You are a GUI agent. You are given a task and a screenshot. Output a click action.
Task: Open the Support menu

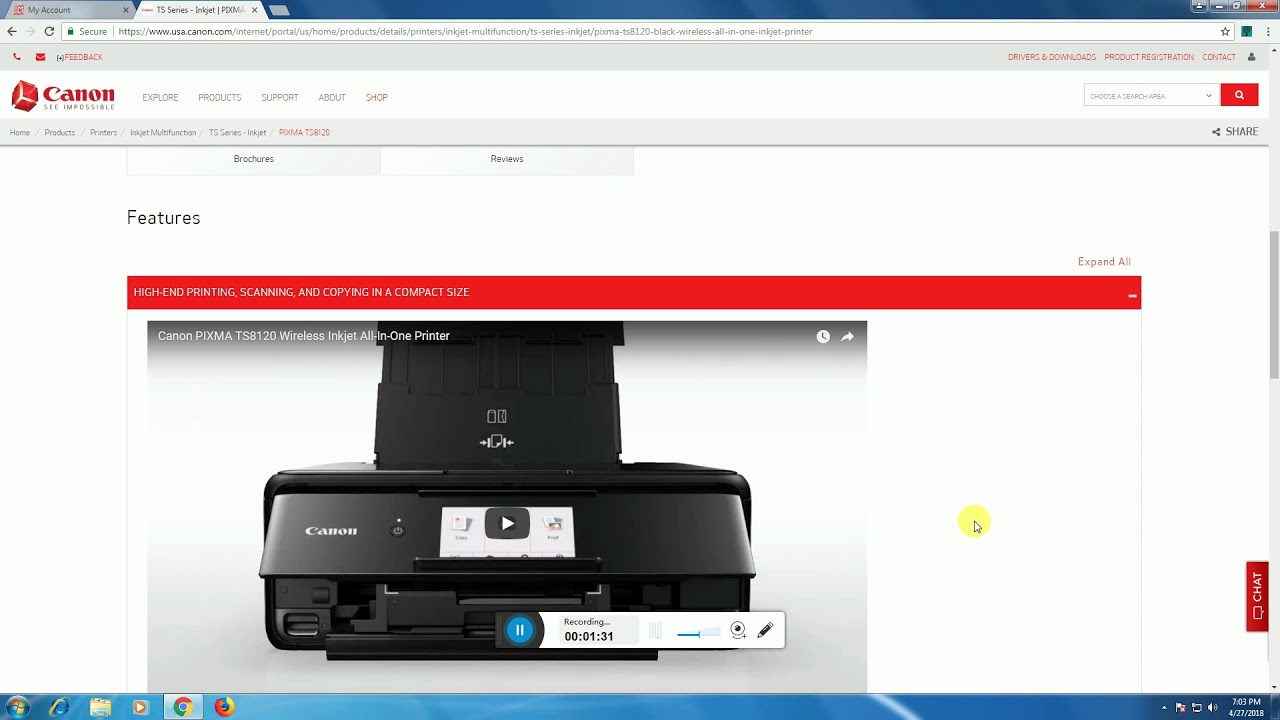point(280,98)
